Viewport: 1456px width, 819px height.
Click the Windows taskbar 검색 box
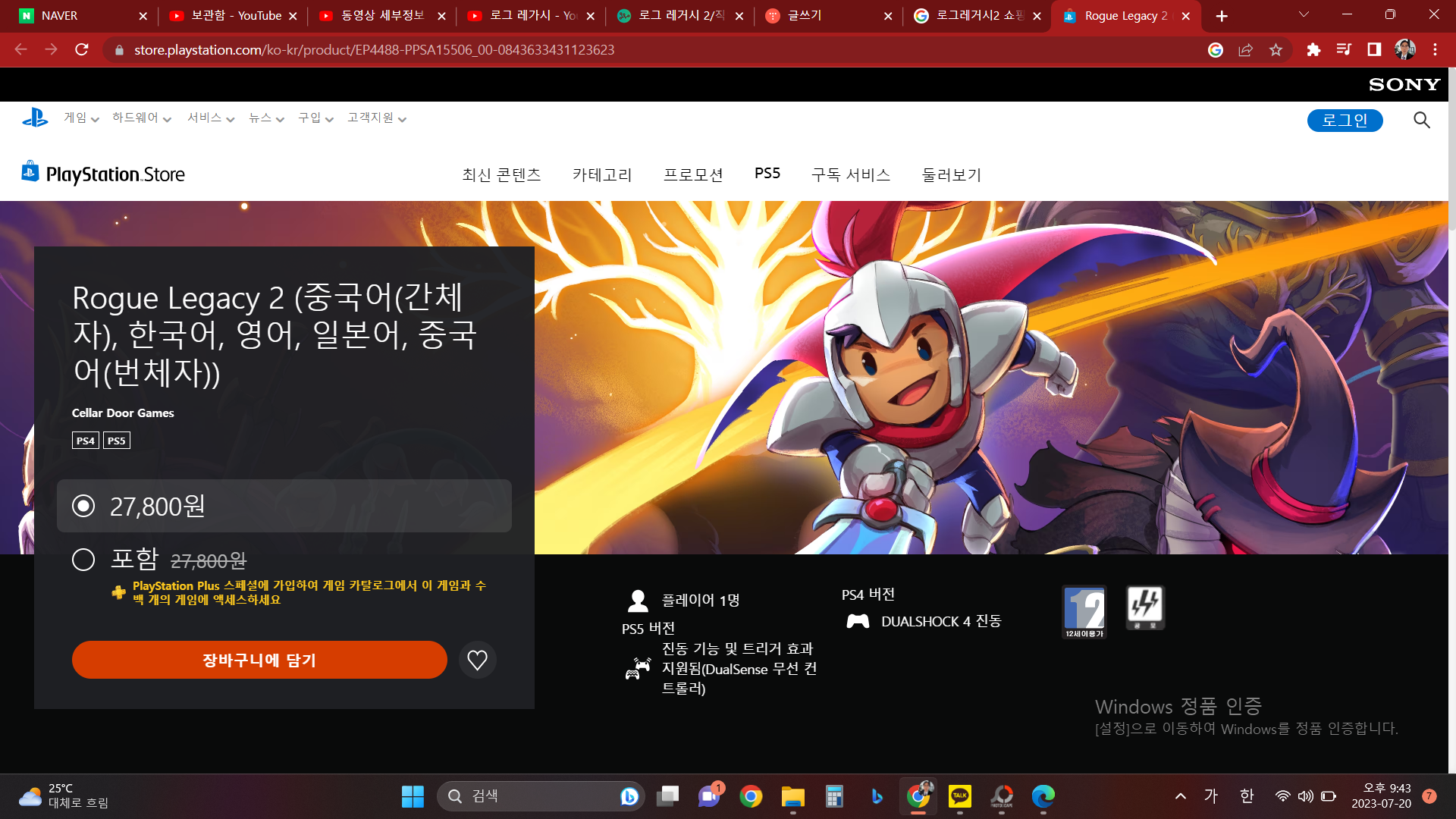coord(540,796)
